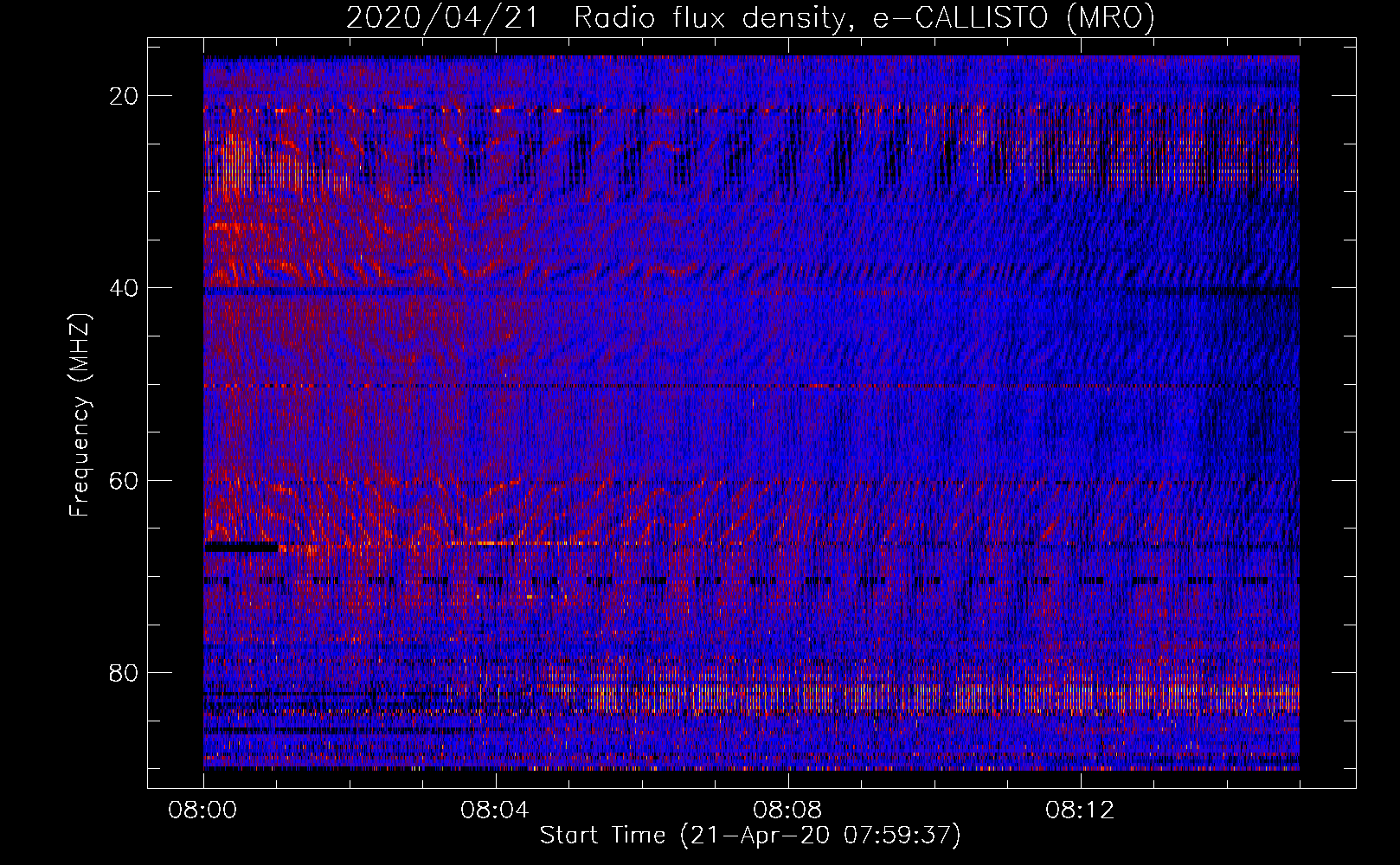Viewport: 1400px width, 865px height.
Task: Click the 80 MHz frequency tick label
Action: [125, 672]
